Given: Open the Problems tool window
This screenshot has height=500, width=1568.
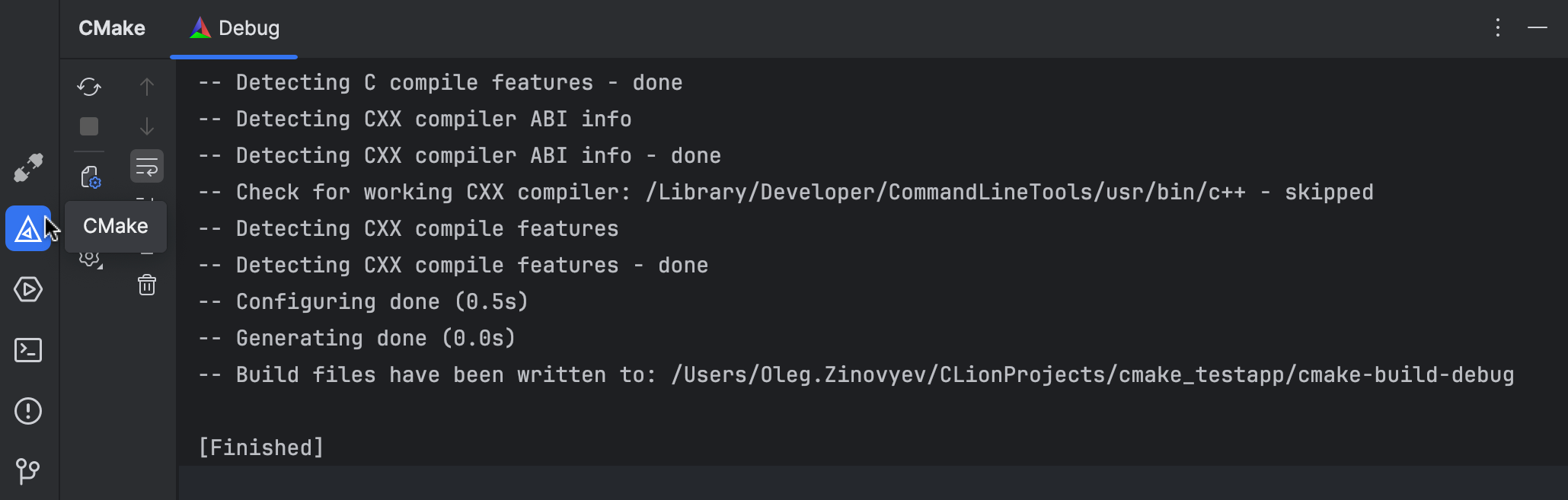Looking at the screenshot, I should click(x=28, y=411).
